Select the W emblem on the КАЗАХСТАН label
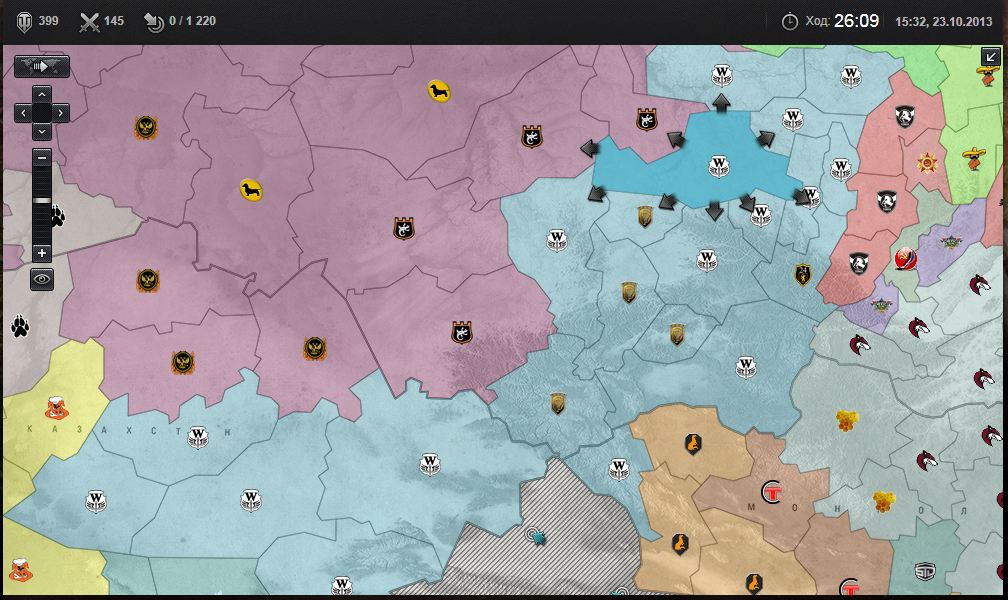Screen dimensions: 1008x600 (x=198, y=438)
